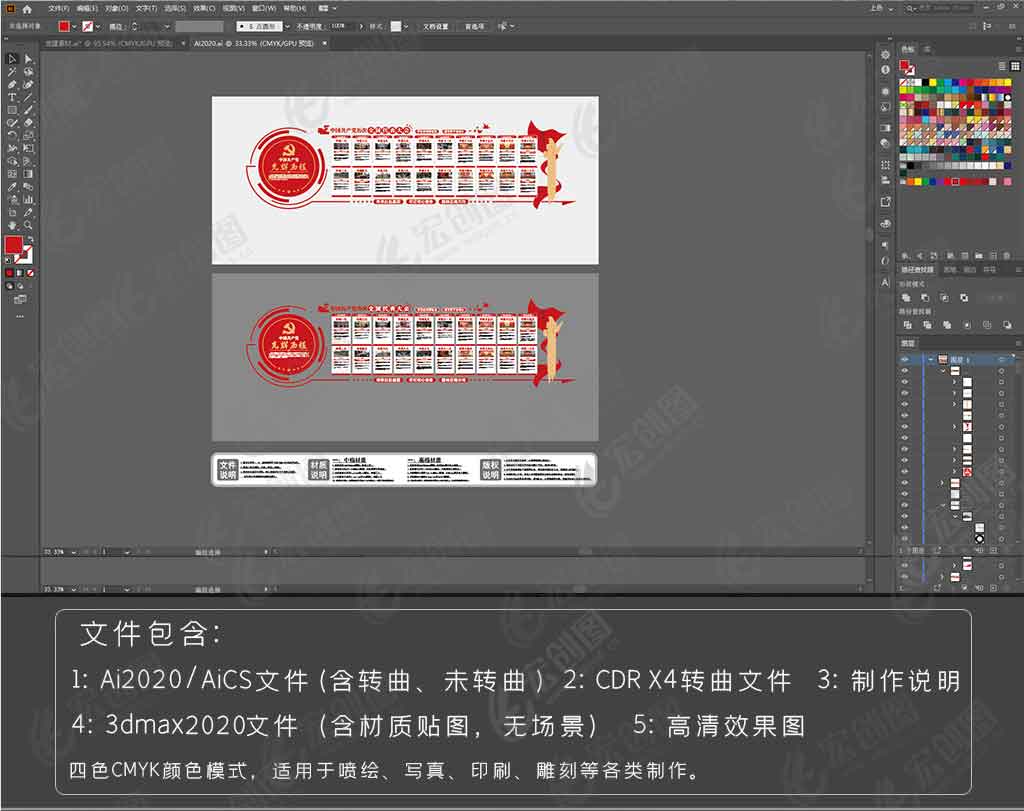The height and width of the screenshot is (811, 1024).
Task: Click the toolbar red Fill swatch
Action: click(x=13, y=245)
